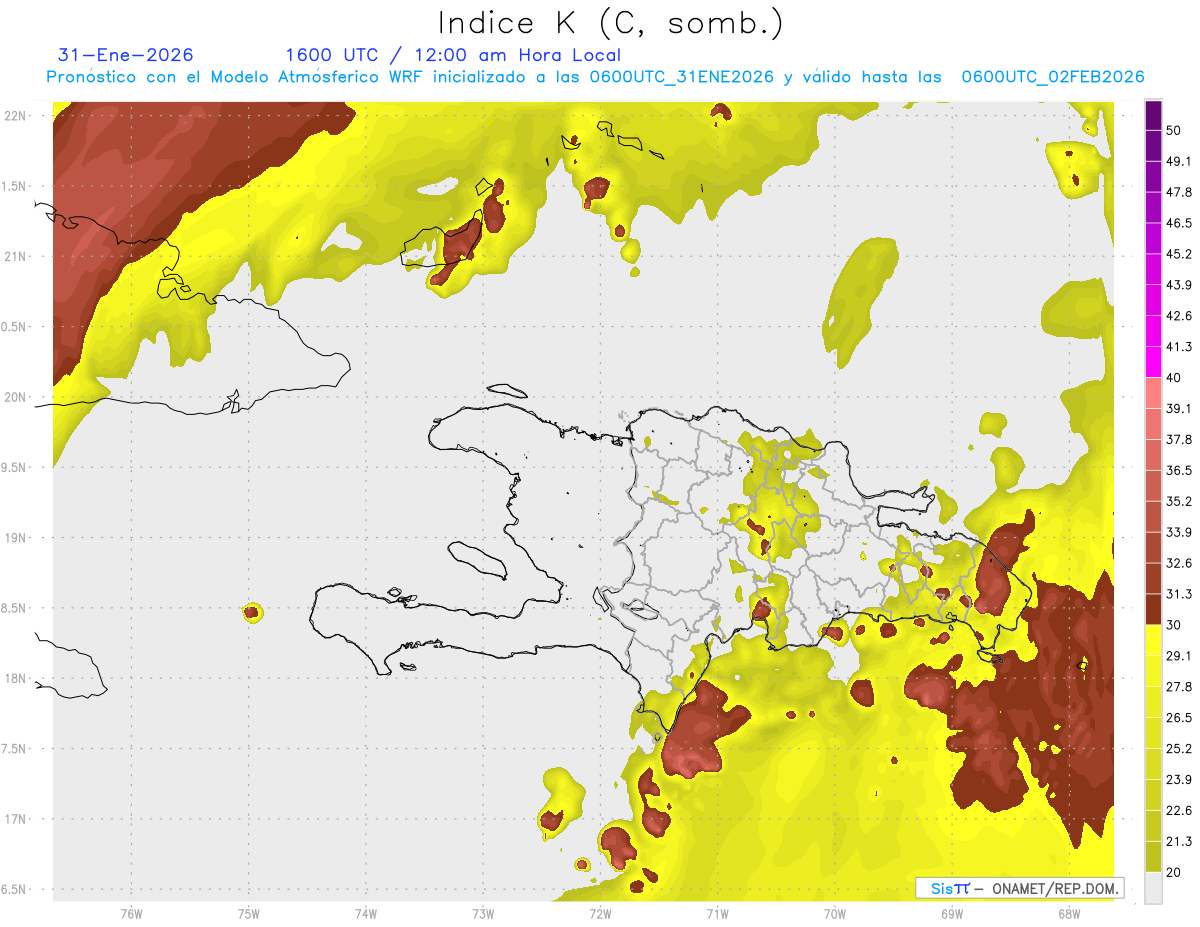This screenshot has height=927, width=1200.
Task: Select the dark purple swatch above 50
Action: point(1153,115)
